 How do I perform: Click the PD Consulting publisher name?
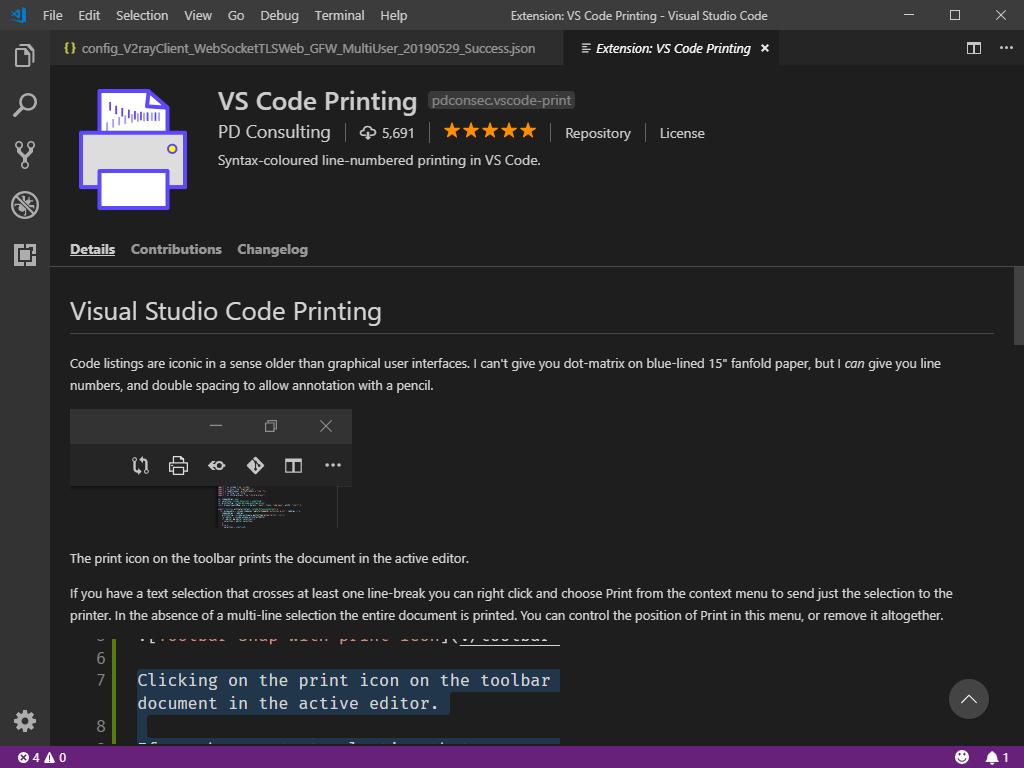click(274, 132)
